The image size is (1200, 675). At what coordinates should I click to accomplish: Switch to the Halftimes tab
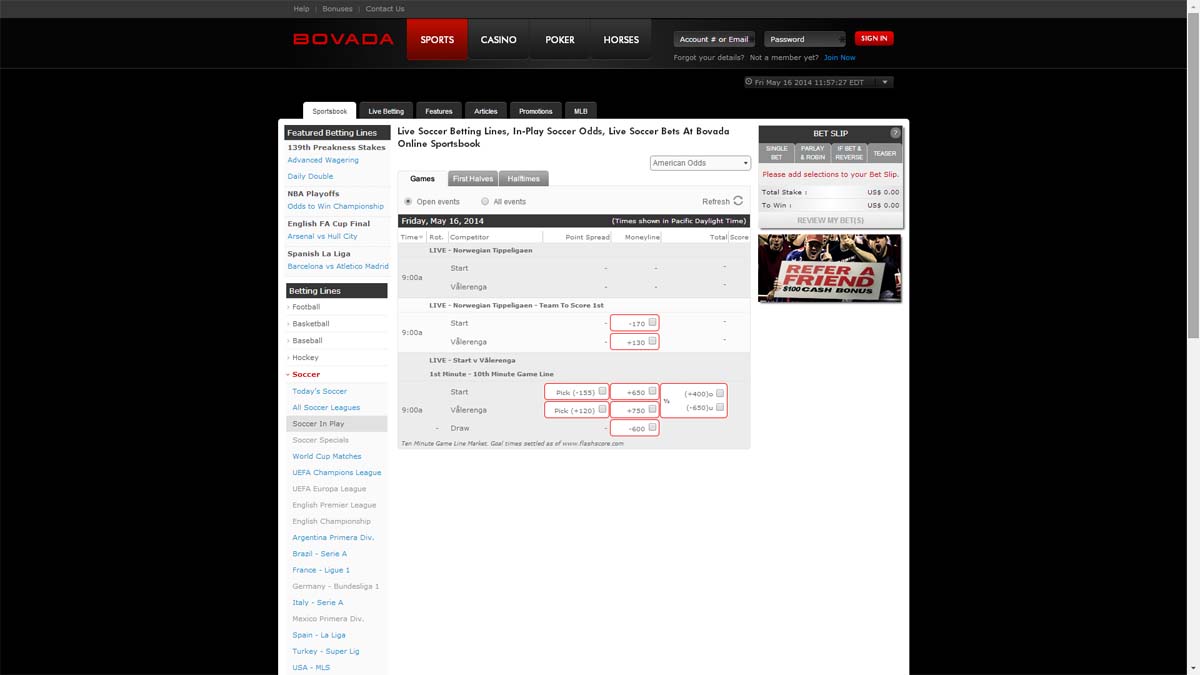[x=524, y=178]
